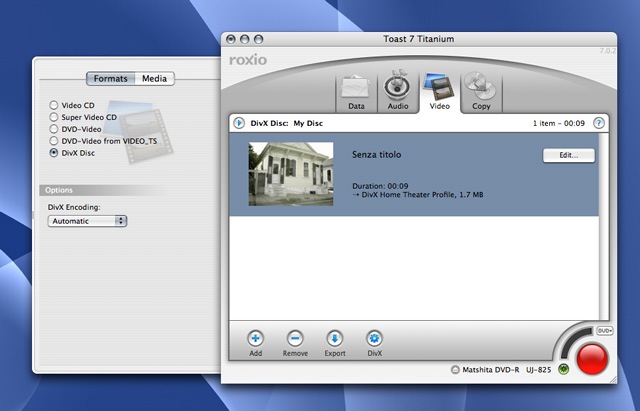The image size is (640, 411).
Task: Select DVD-Video radio button
Action: (x=53, y=129)
